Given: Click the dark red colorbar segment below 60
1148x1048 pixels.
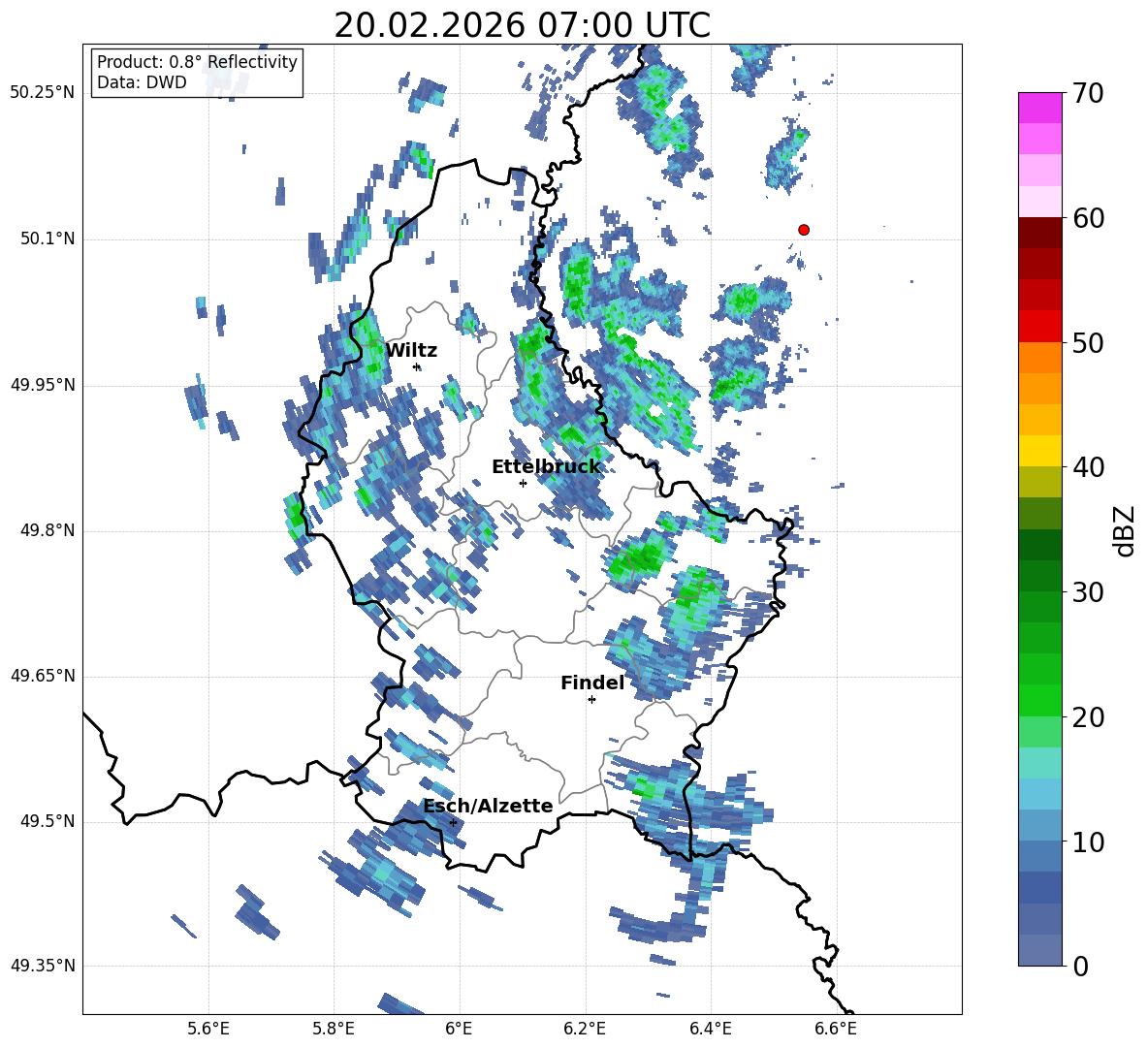Looking at the screenshot, I should point(1039,233).
